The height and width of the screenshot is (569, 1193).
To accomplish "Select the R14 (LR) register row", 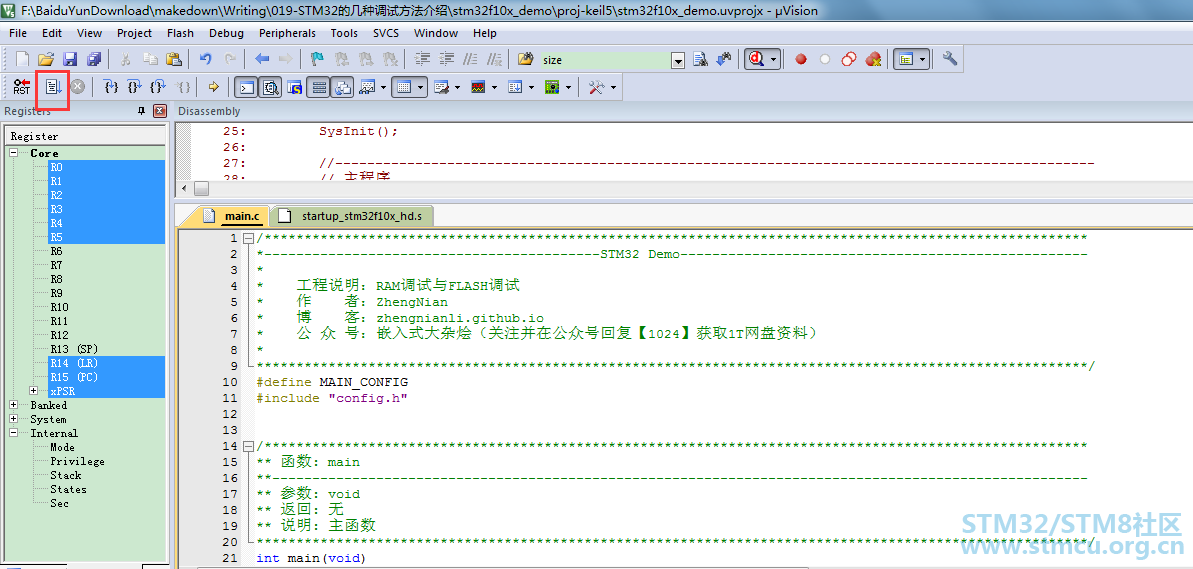I will click(x=106, y=363).
